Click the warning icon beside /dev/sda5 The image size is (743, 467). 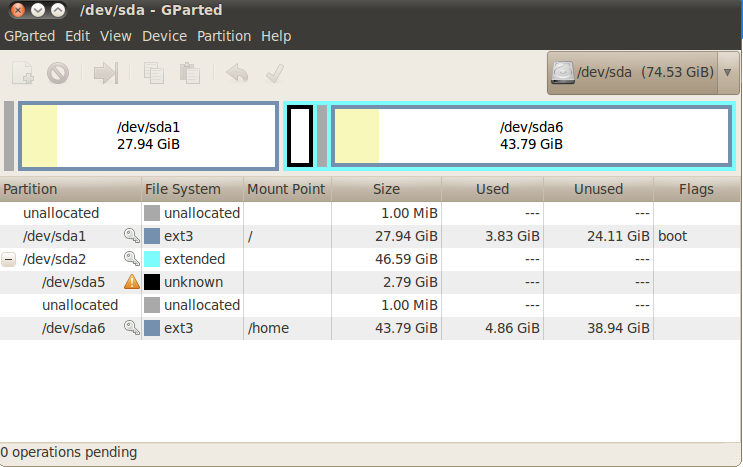click(x=131, y=282)
